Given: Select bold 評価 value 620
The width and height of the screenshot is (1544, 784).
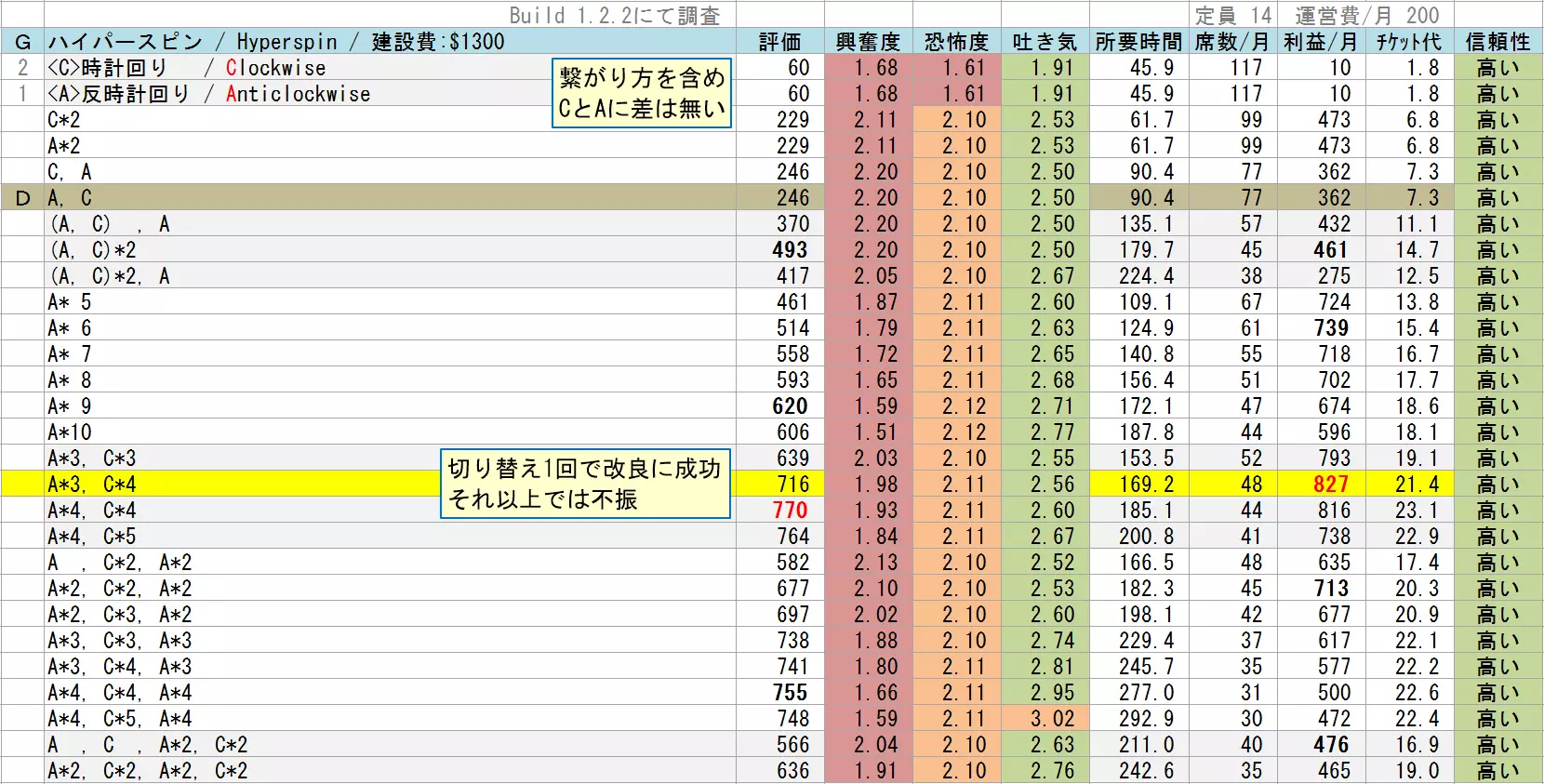Looking at the screenshot, I should (790, 406).
